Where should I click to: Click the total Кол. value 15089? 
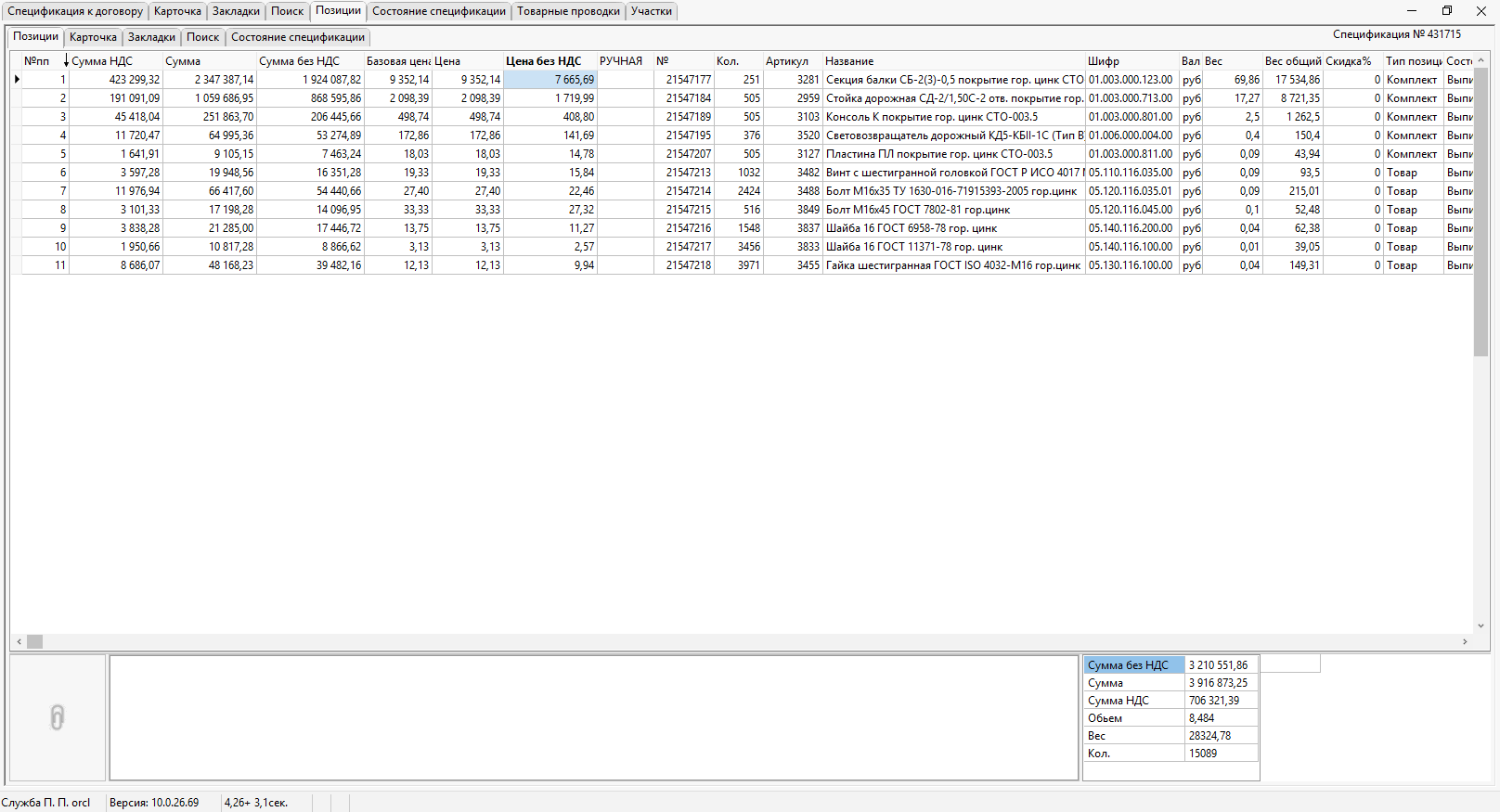pyautogui.click(x=1222, y=754)
